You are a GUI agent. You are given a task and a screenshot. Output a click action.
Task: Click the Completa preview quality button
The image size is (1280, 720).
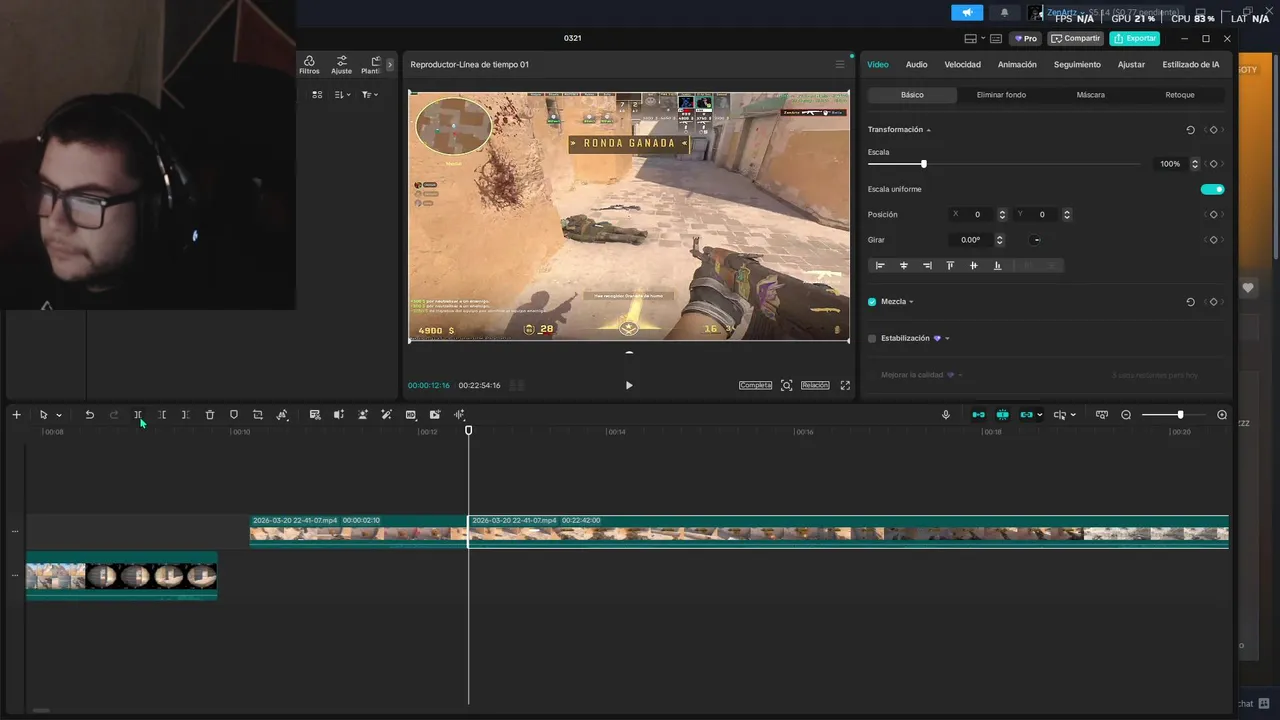756,385
